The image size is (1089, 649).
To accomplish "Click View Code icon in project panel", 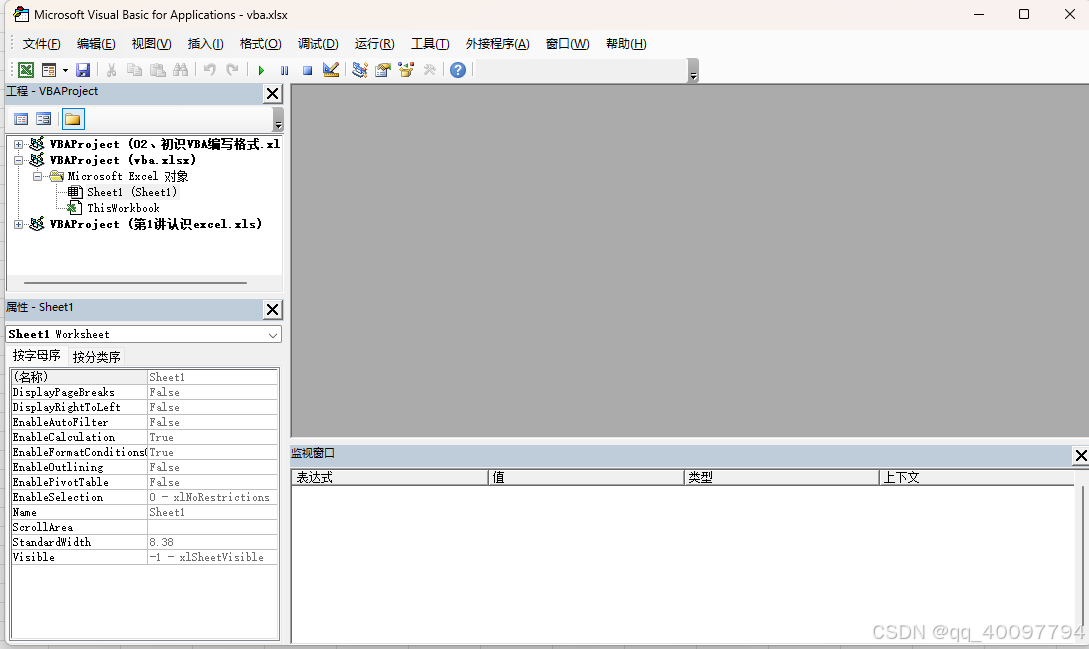I will tap(22, 119).
